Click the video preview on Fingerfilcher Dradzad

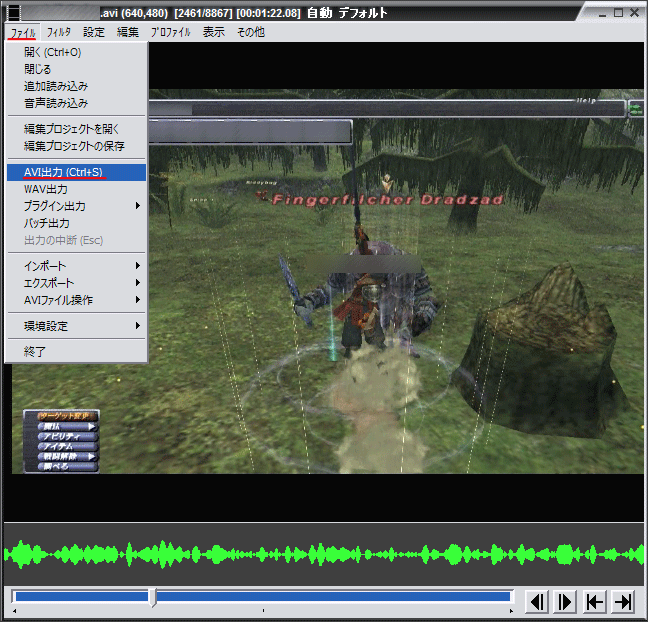click(388, 200)
